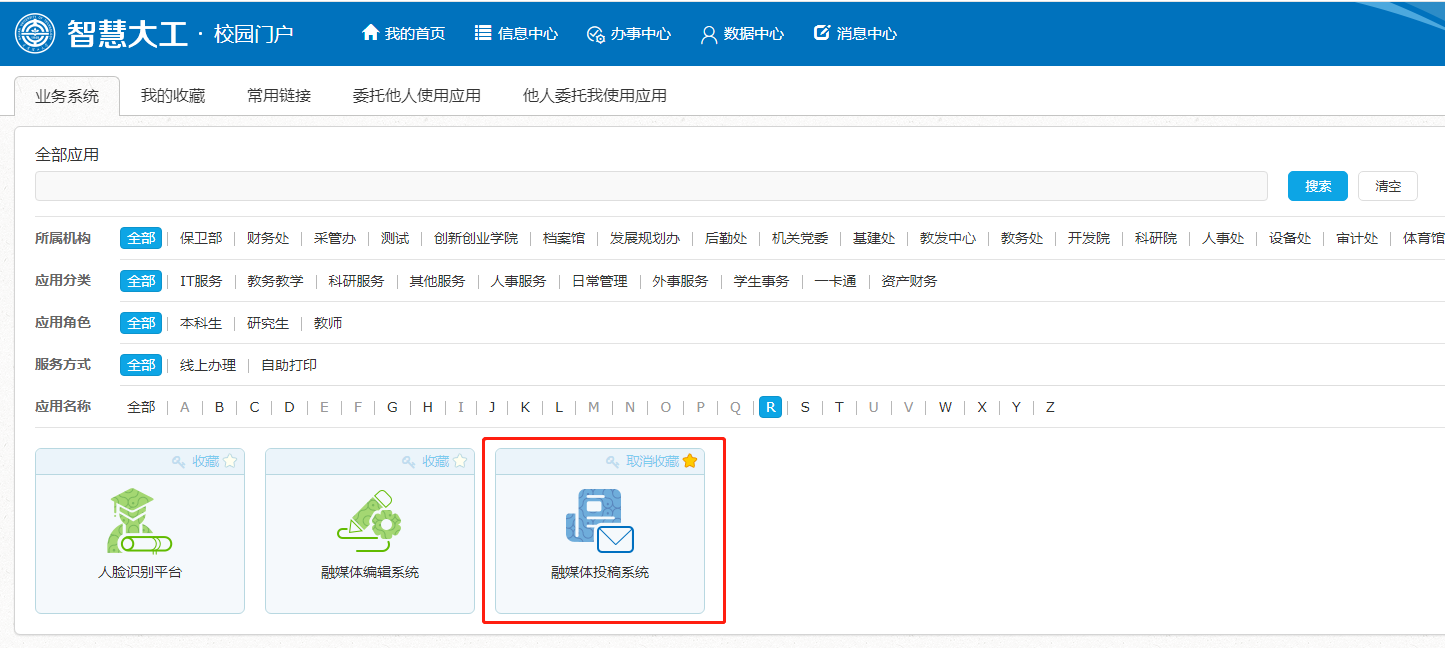Filter app names by letter S

pyautogui.click(x=805, y=407)
